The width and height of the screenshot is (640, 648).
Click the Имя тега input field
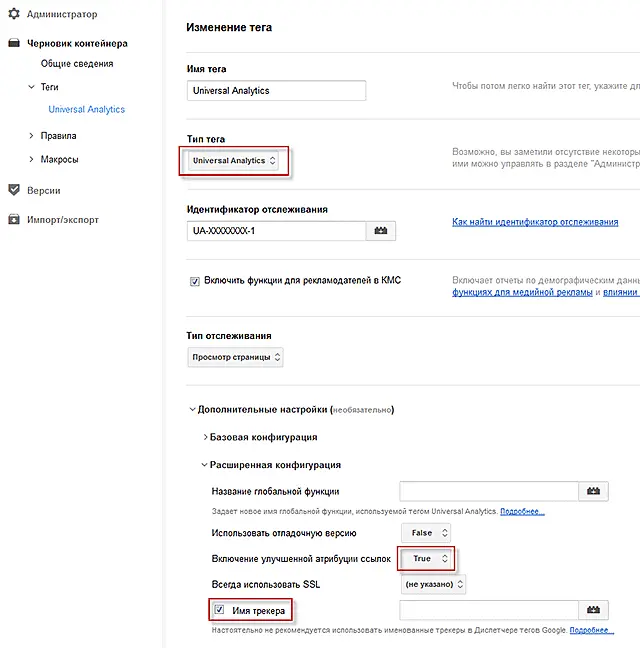pos(277,91)
